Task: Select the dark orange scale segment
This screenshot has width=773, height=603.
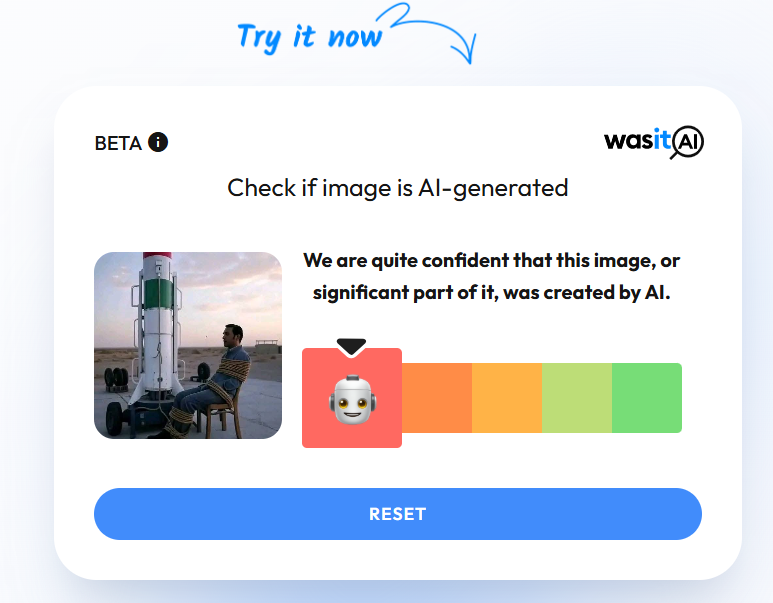Action: click(437, 398)
